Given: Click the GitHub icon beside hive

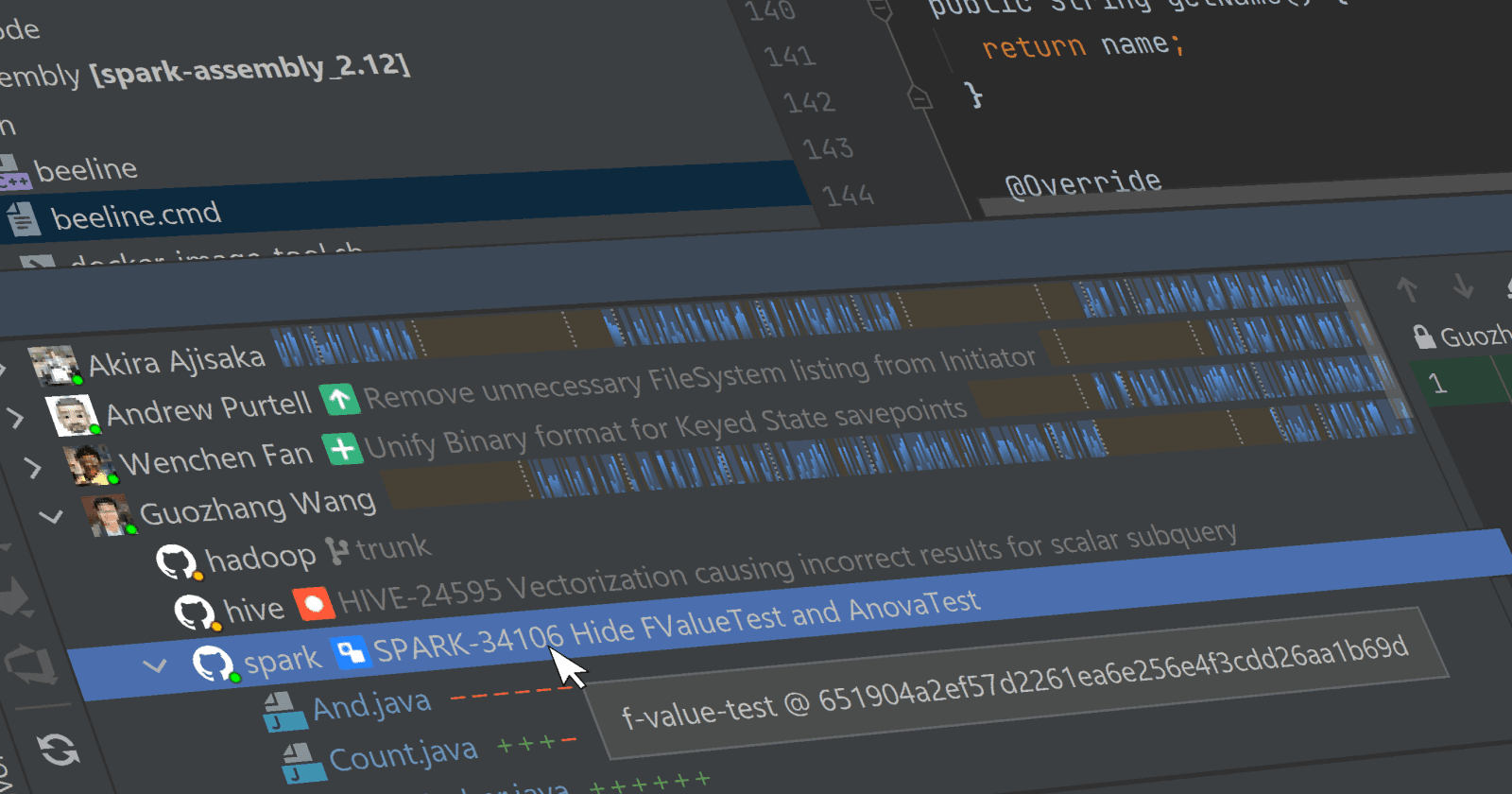Looking at the screenshot, I should [x=196, y=612].
